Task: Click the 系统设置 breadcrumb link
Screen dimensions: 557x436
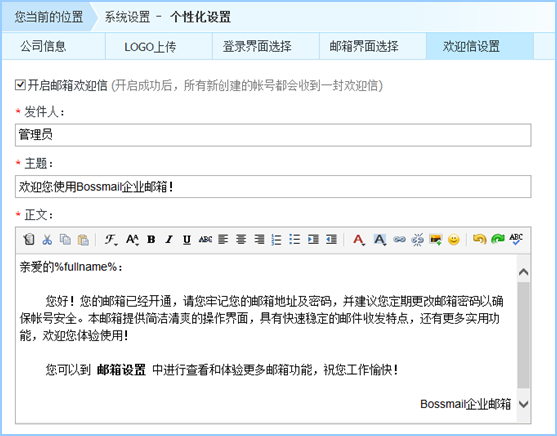Action: [x=127, y=17]
